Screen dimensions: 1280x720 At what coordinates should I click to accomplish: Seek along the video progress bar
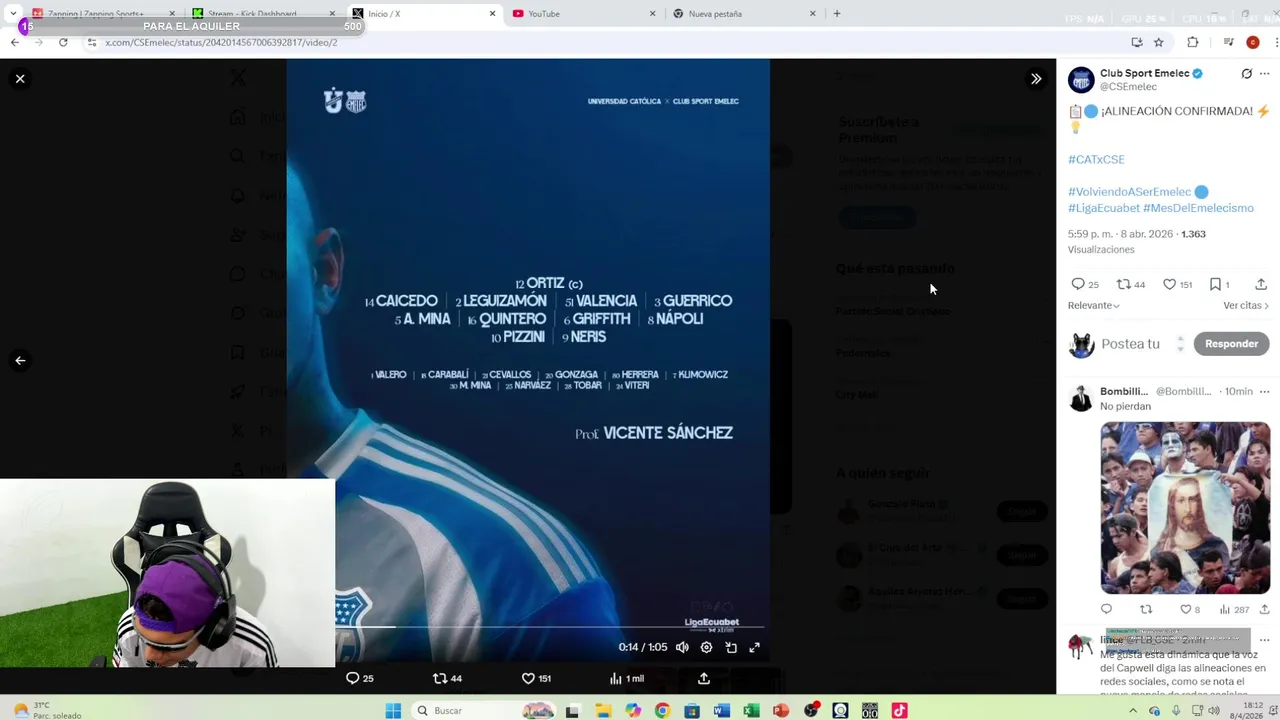point(548,627)
